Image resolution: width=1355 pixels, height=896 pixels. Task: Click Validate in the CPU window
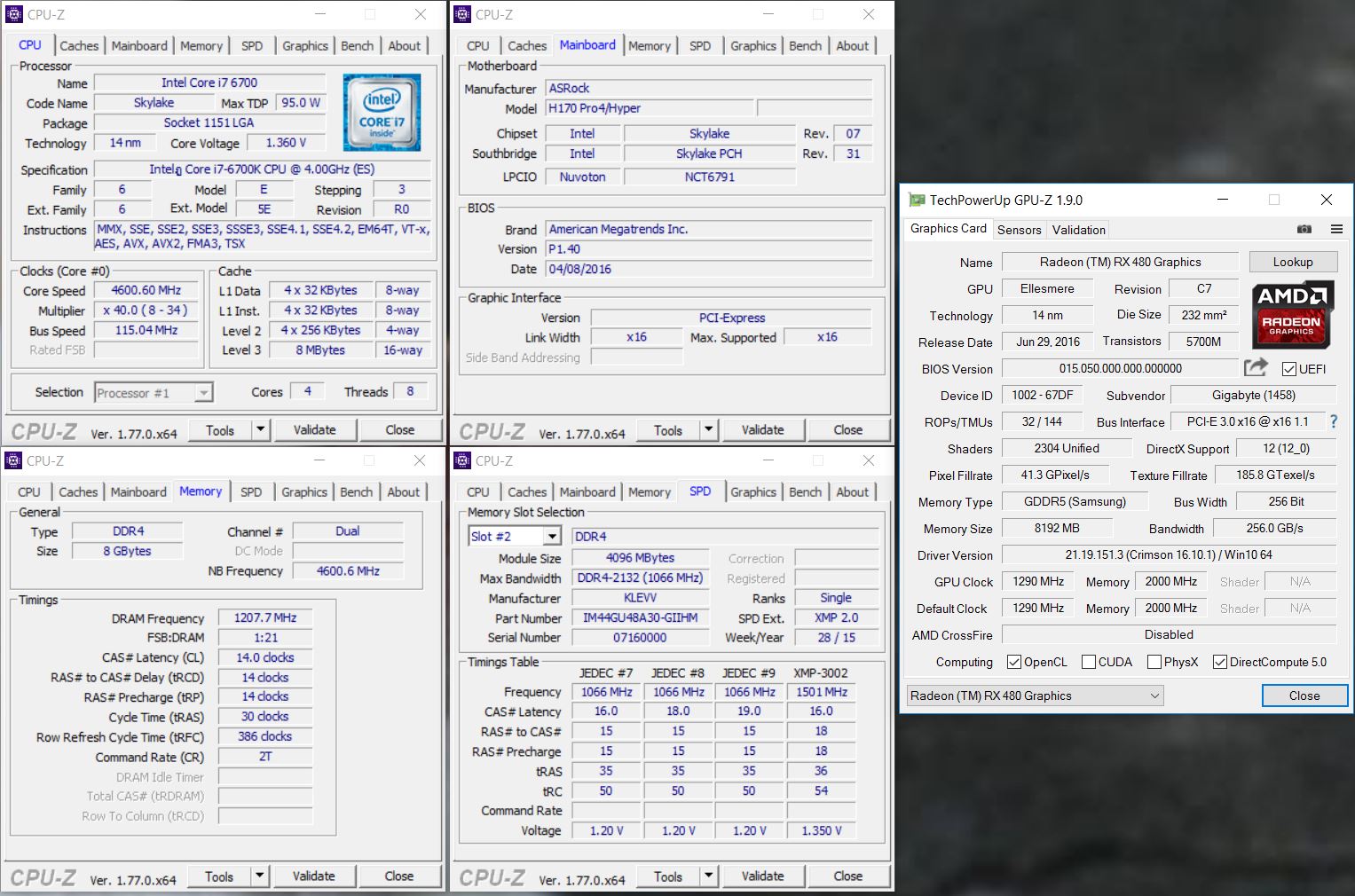click(x=315, y=429)
